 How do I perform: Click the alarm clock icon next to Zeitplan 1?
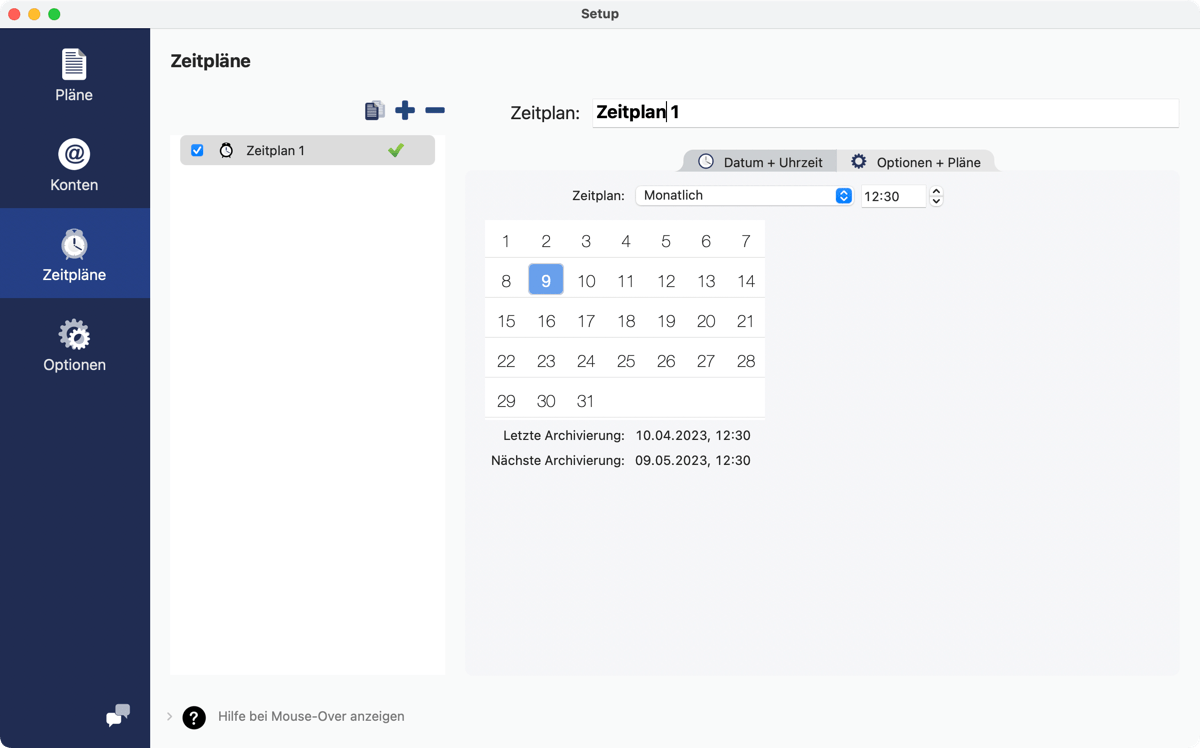tap(227, 149)
